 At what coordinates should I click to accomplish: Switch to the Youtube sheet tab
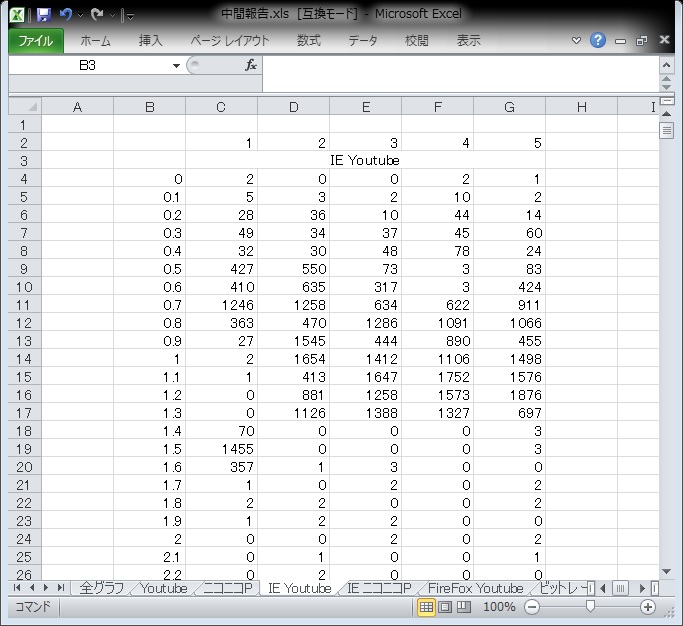[164, 588]
